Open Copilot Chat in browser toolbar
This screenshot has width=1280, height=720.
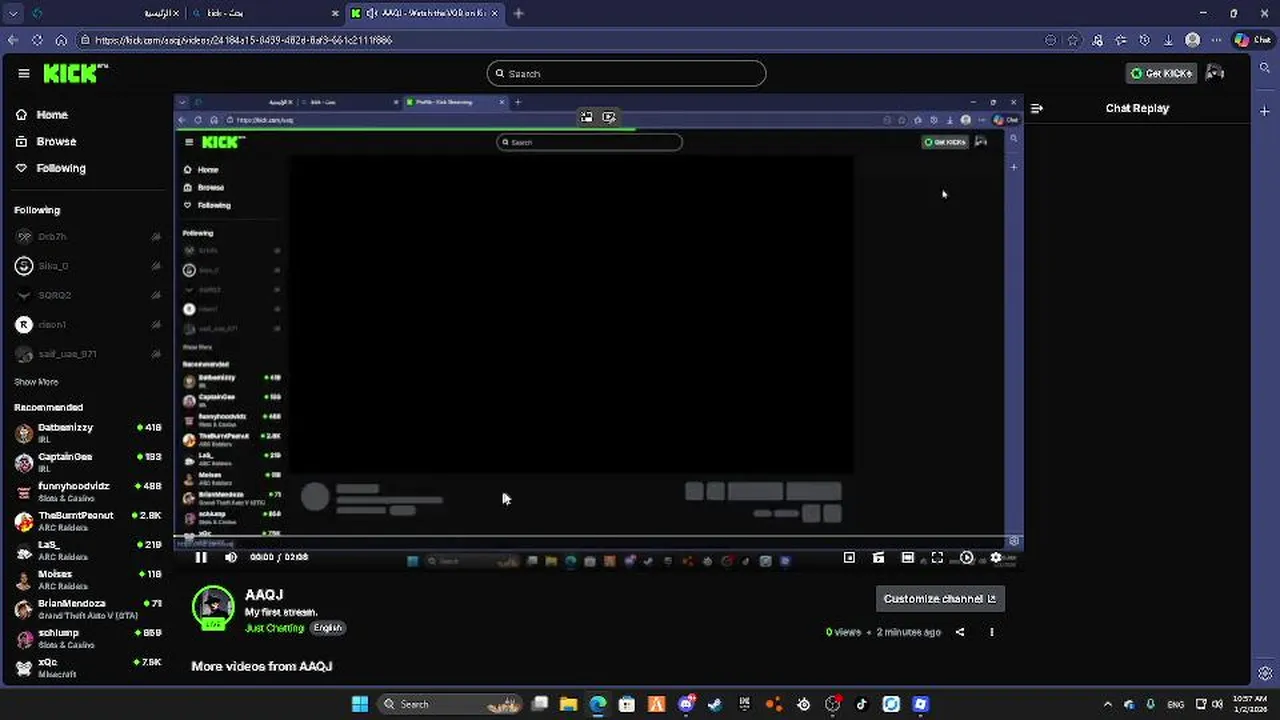tap(1254, 40)
